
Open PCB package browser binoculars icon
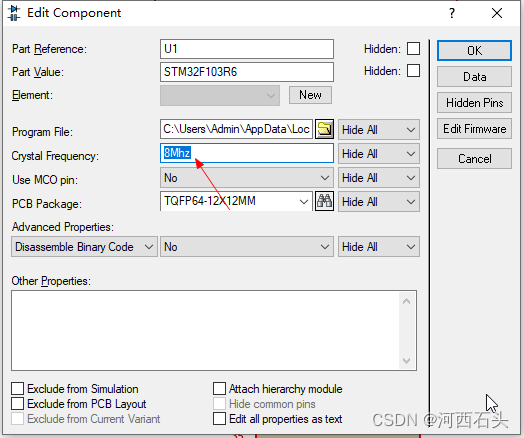(x=324, y=201)
